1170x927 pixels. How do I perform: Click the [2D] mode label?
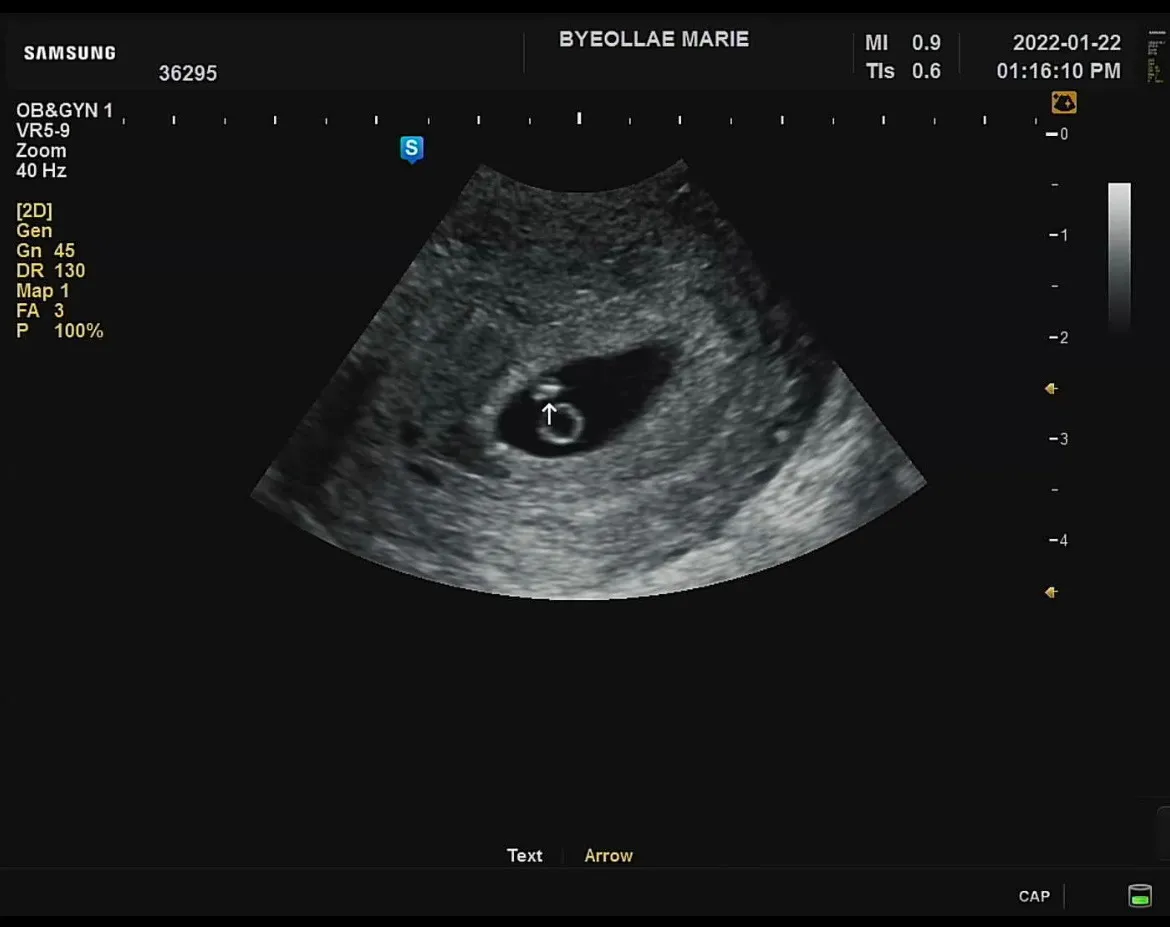(x=34, y=210)
